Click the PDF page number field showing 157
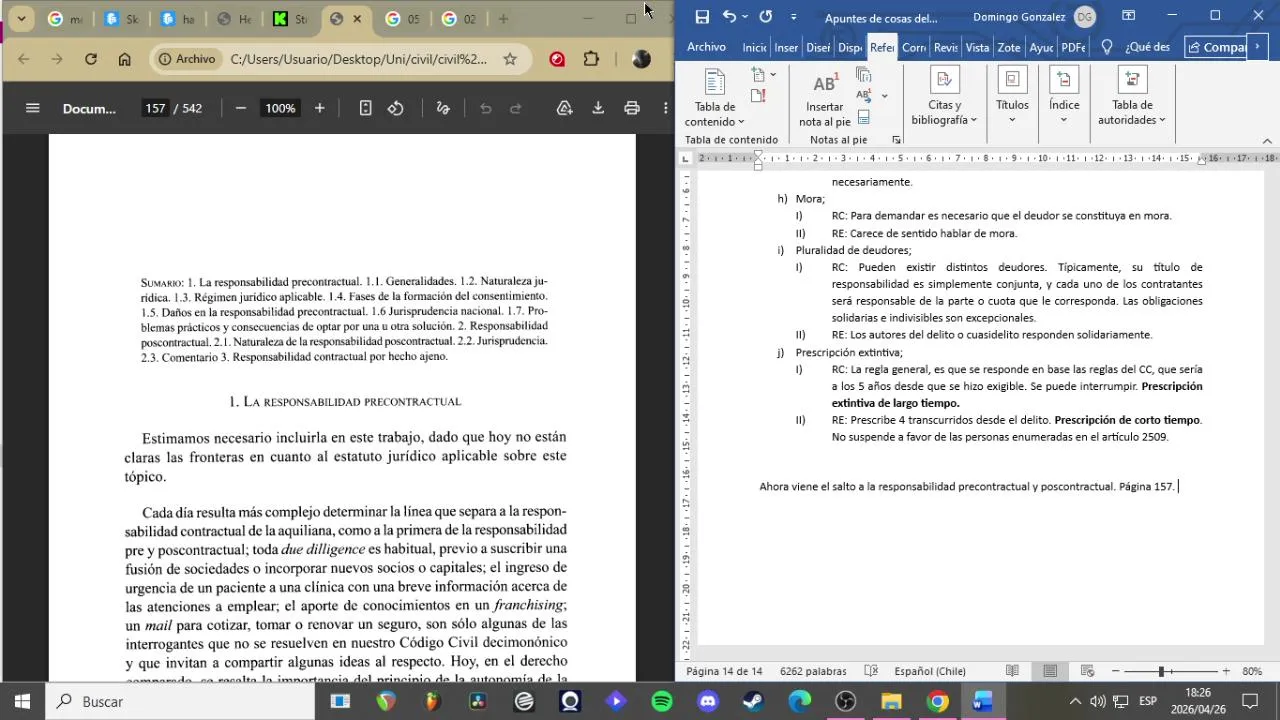Screen dimensions: 1280x720 tap(155, 108)
